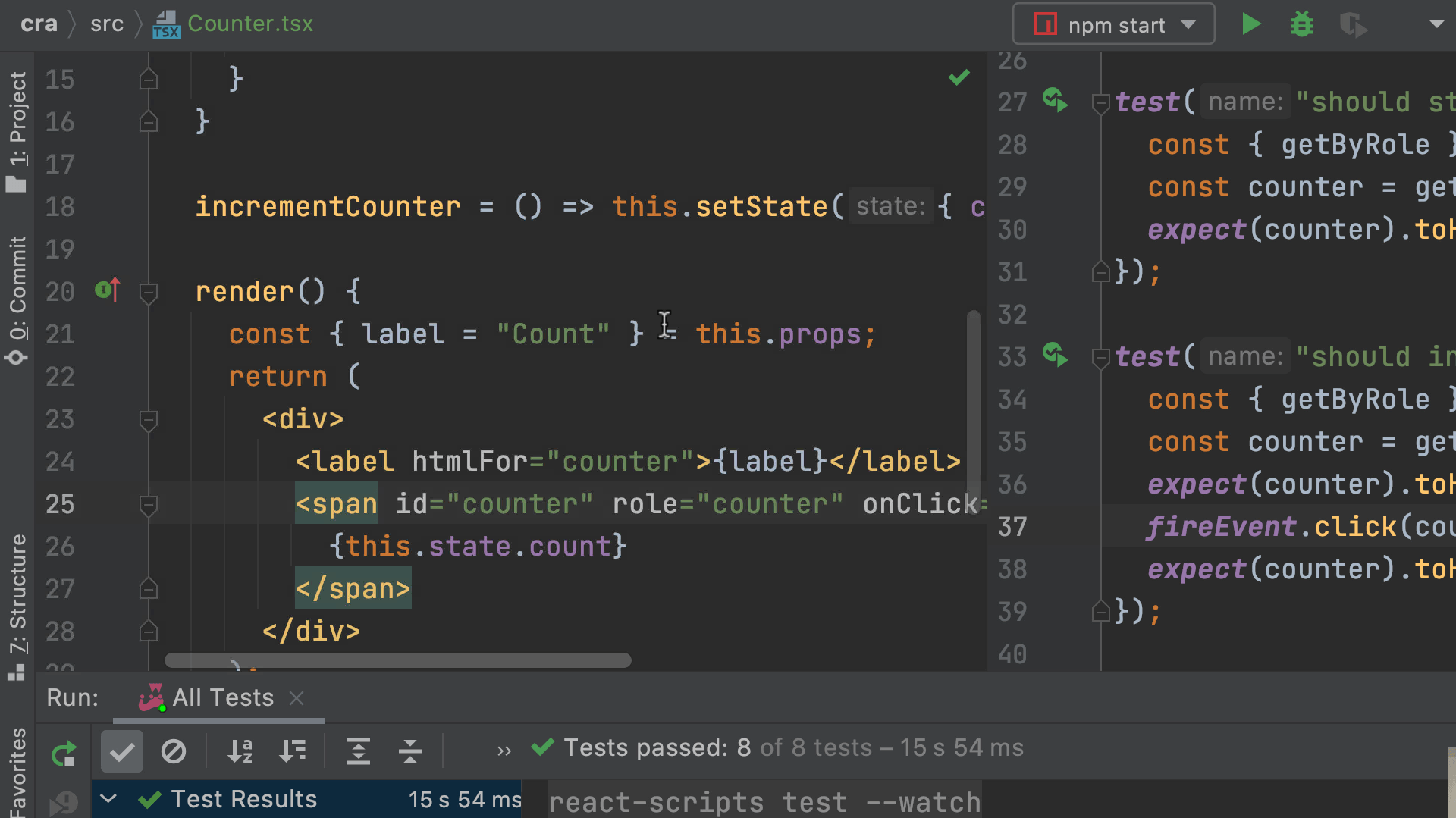Fold the render method at line 20

click(149, 292)
